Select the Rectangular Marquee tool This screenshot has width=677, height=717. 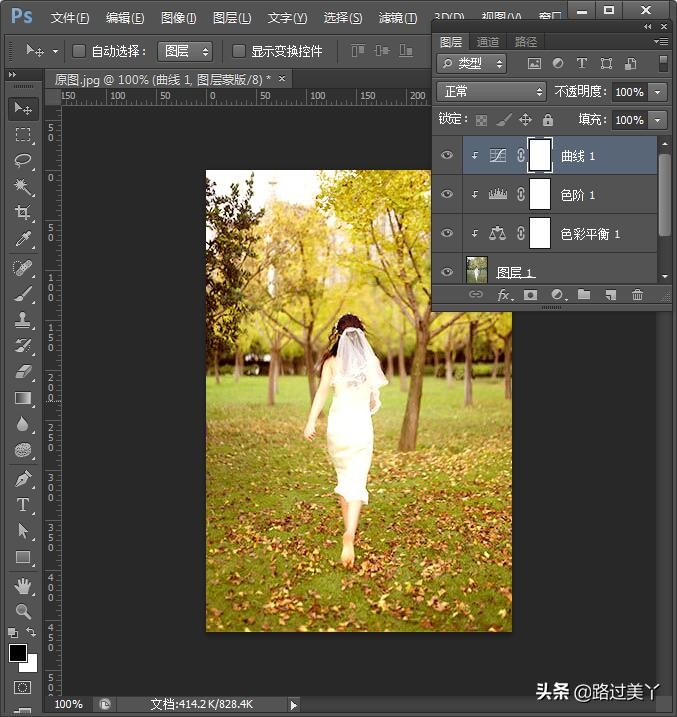23,135
